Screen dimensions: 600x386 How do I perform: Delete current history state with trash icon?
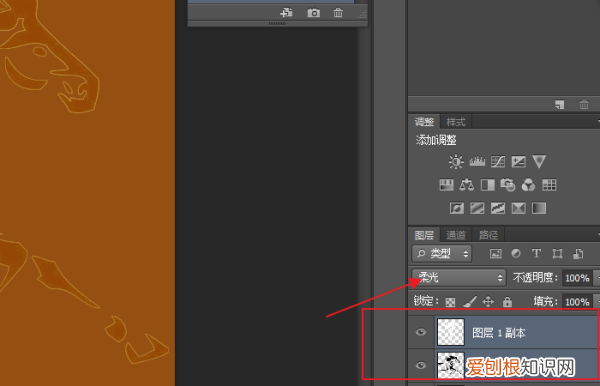click(338, 13)
